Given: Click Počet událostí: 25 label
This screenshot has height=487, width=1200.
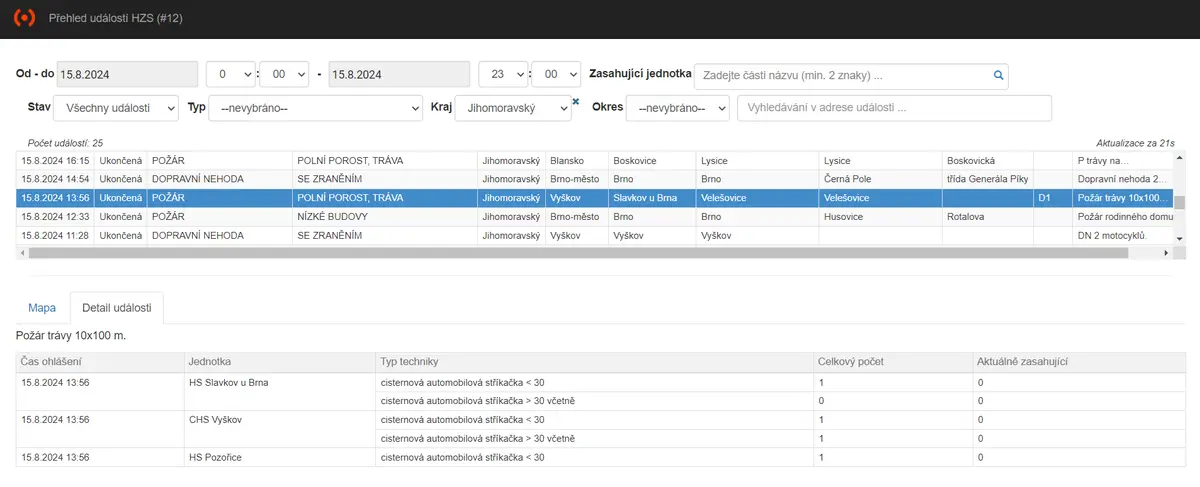Looking at the screenshot, I should coord(65,143).
